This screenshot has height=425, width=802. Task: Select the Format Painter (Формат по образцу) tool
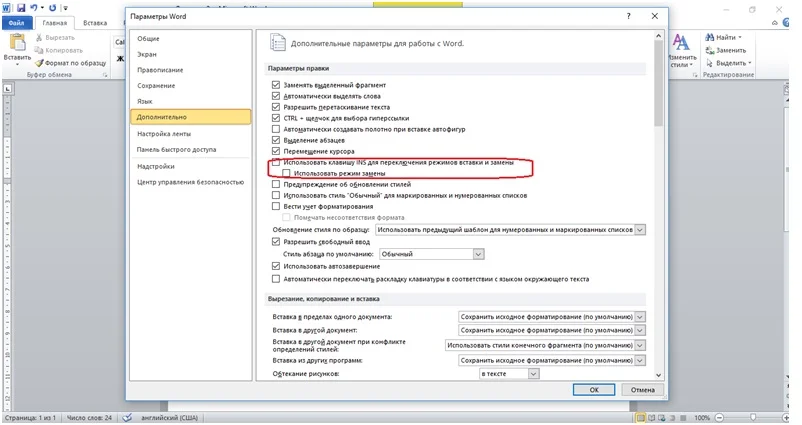point(72,61)
